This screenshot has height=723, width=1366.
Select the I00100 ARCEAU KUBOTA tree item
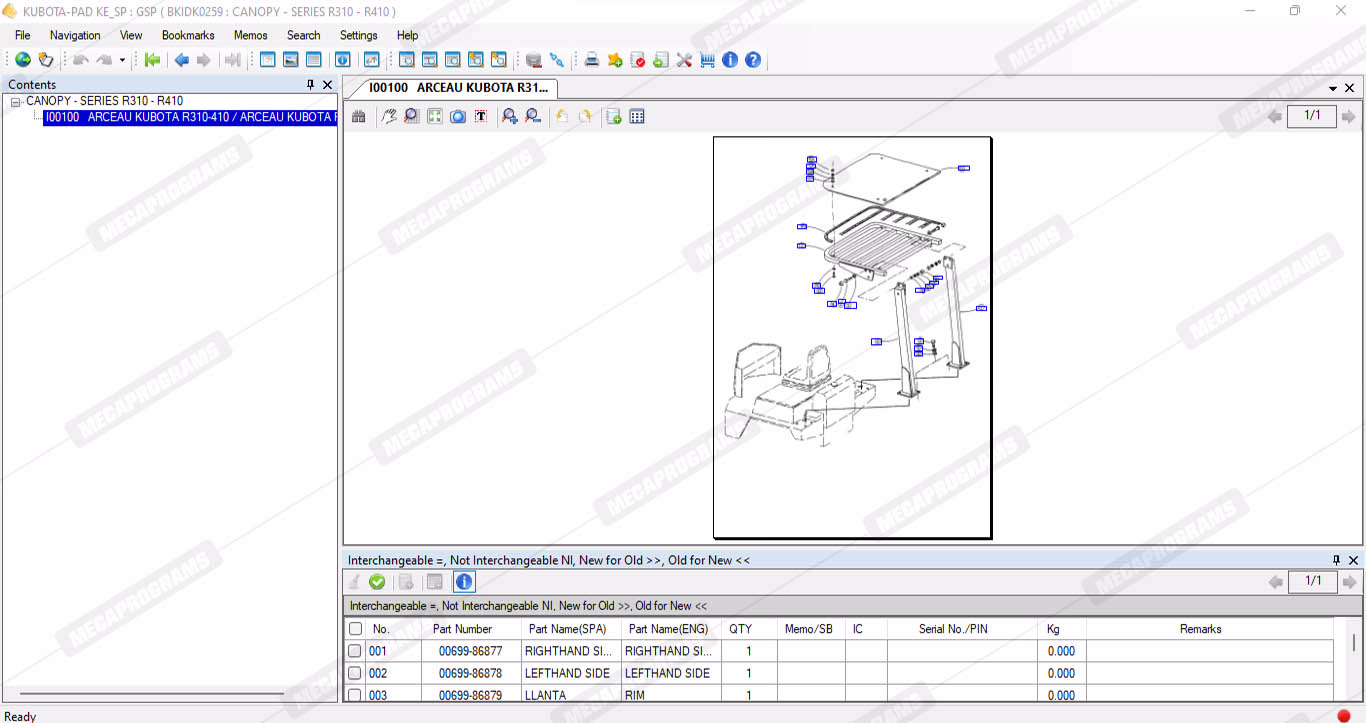(x=190, y=117)
